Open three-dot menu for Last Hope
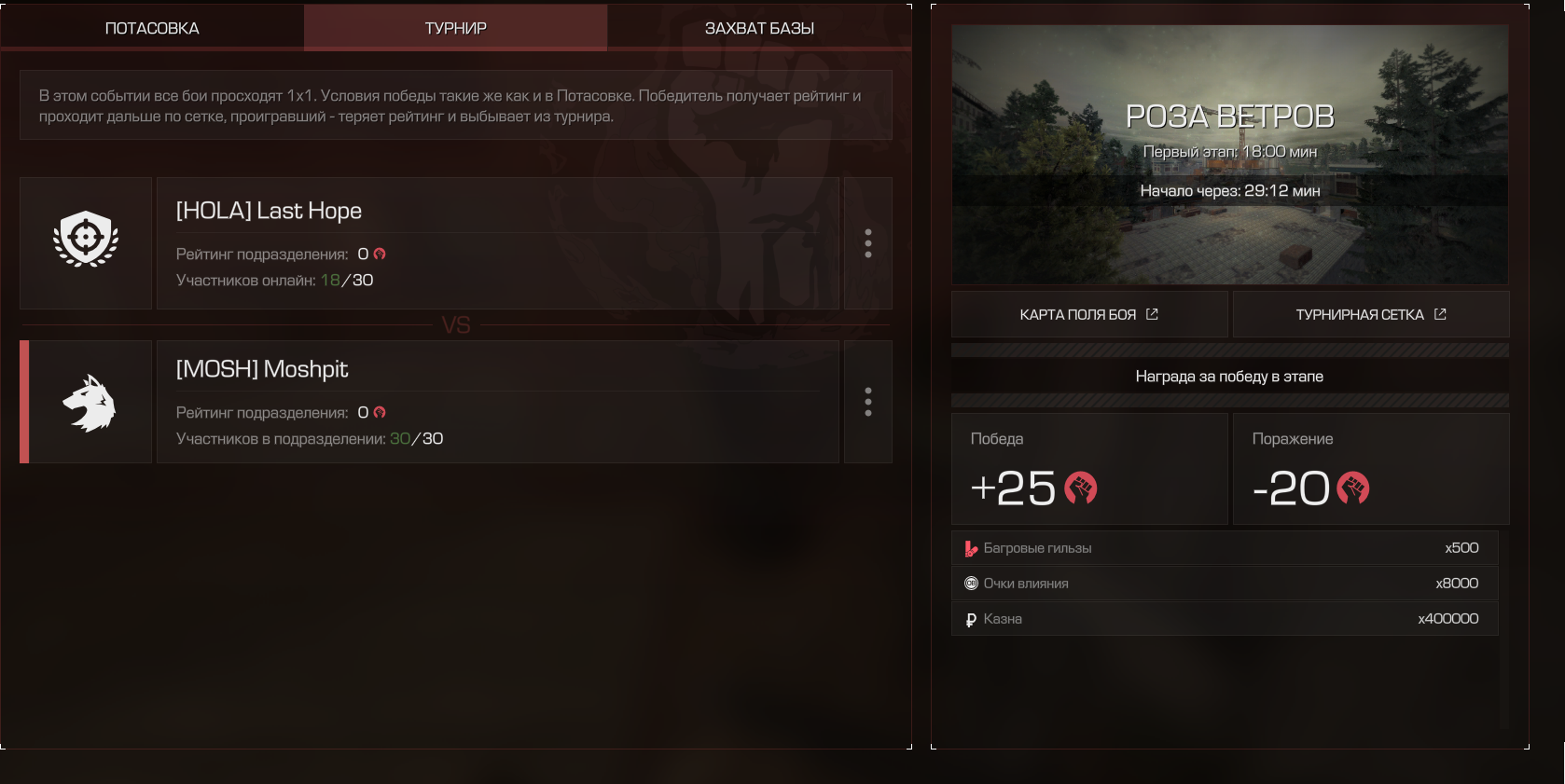Viewport: 1565px width, 784px height. click(868, 243)
